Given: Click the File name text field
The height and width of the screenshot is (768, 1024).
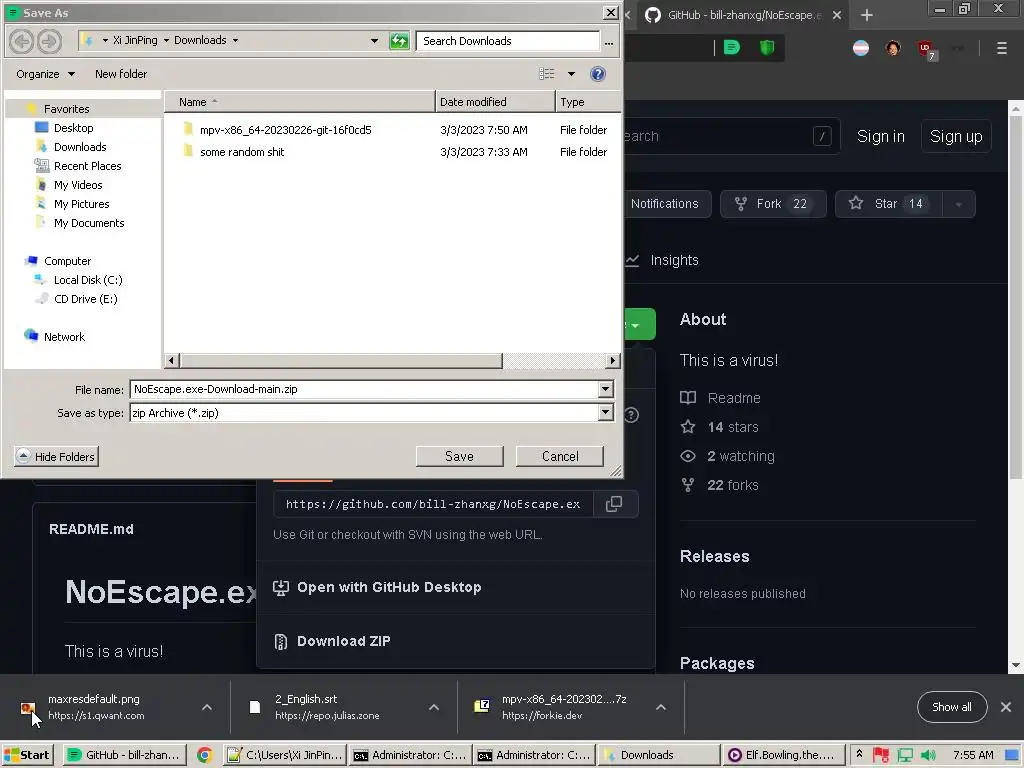Looking at the screenshot, I should point(364,389).
